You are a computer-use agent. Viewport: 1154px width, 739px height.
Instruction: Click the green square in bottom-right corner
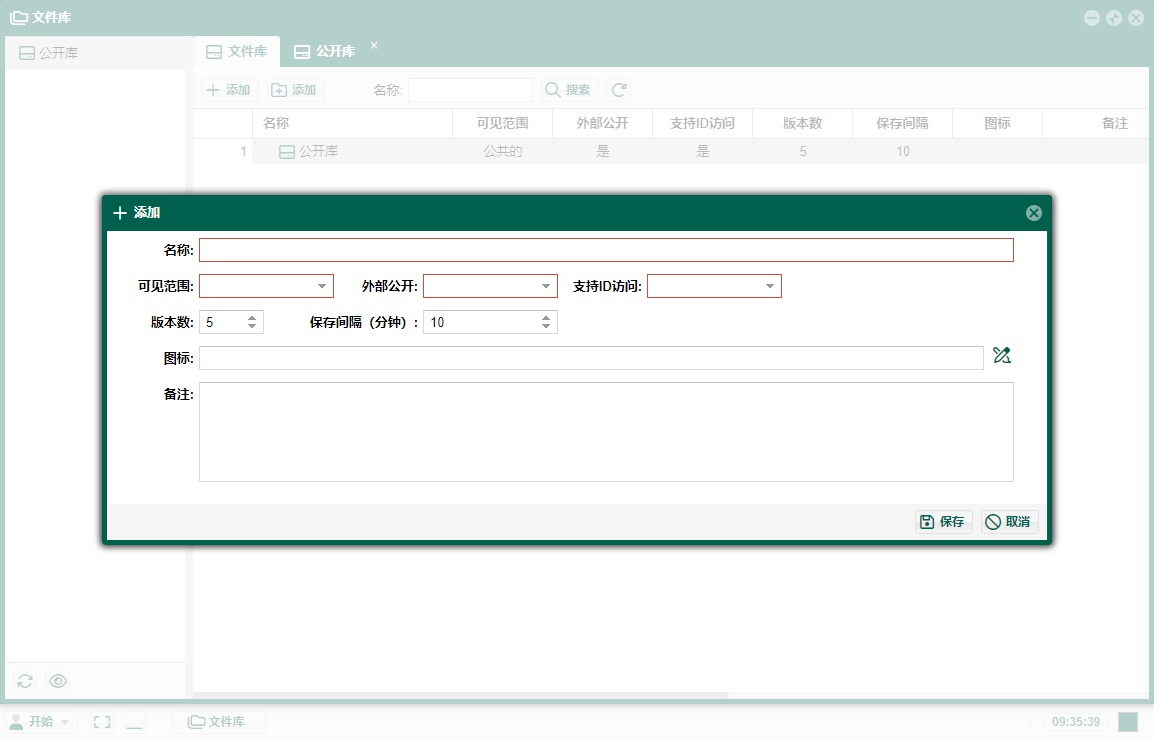(1128, 722)
